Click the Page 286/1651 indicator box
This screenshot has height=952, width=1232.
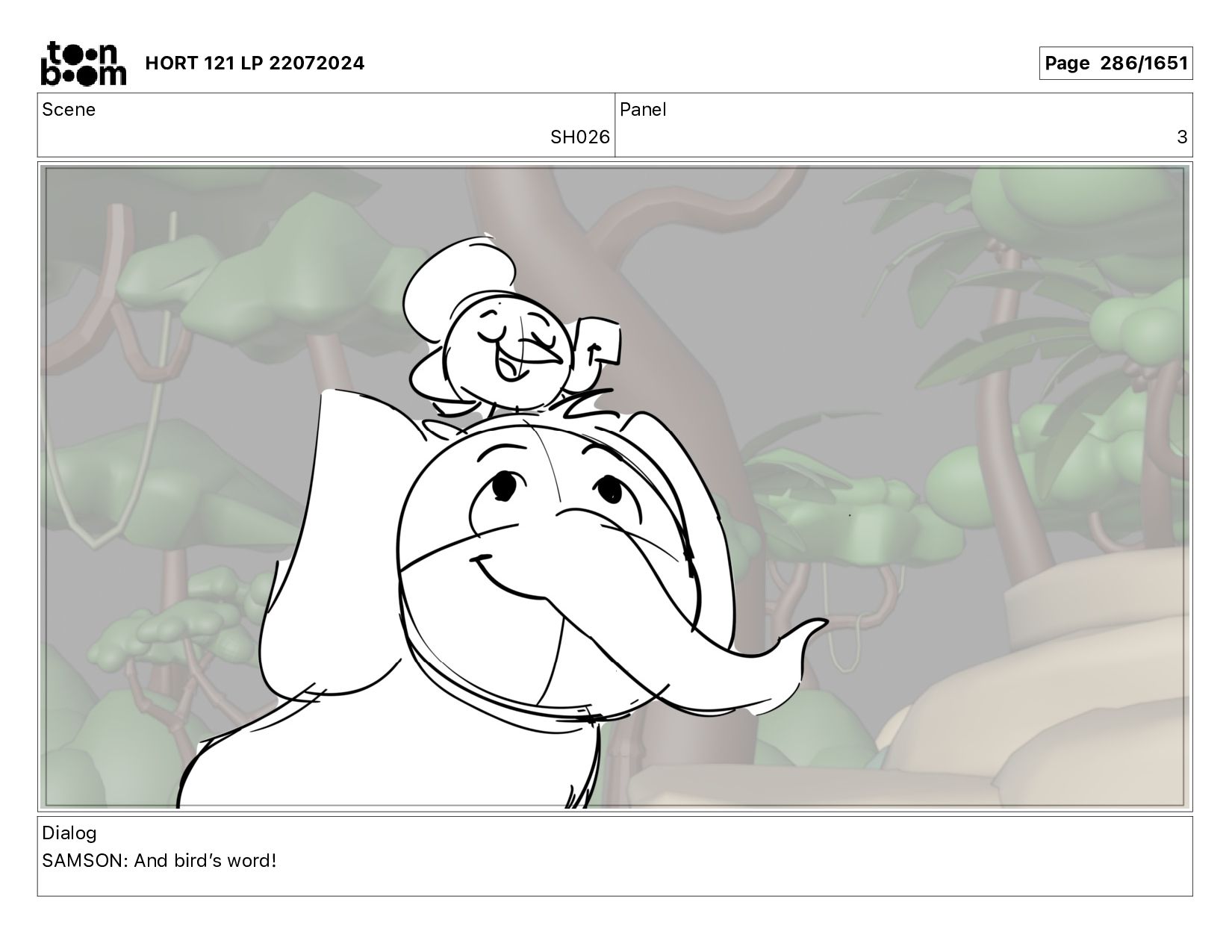click(1116, 63)
